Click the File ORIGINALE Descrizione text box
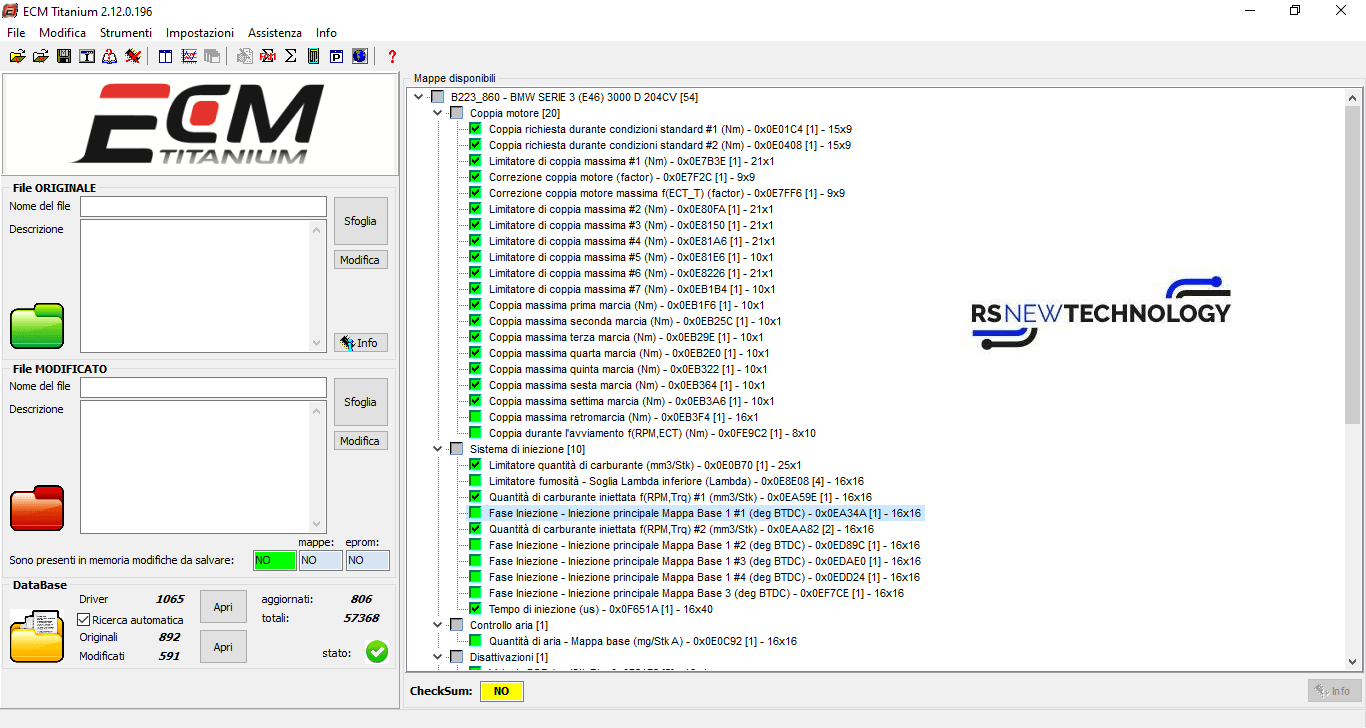1366x728 pixels. point(204,286)
